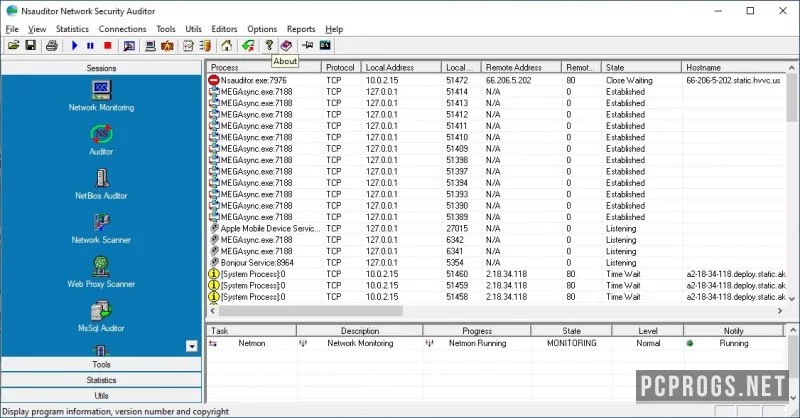Expand the Sessions panel header
800x418 pixels.
coord(101,68)
